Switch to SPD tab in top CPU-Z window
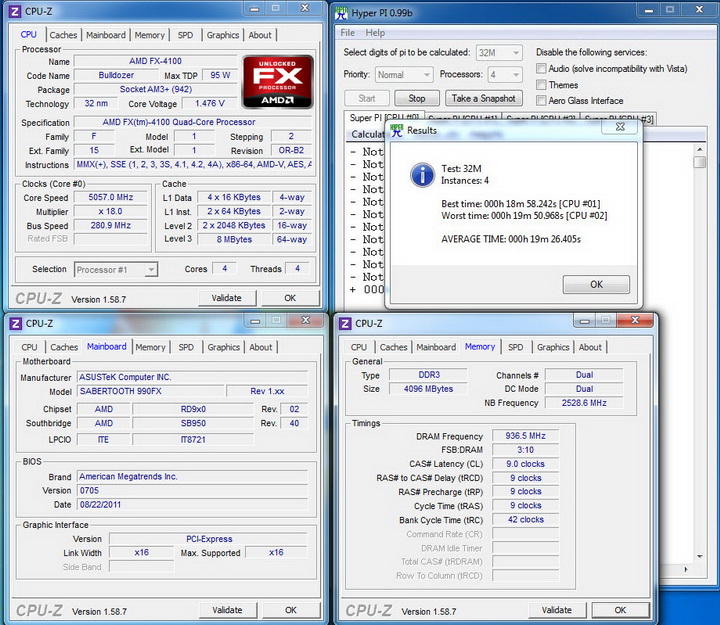This screenshot has height=625, width=720. (x=185, y=35)
